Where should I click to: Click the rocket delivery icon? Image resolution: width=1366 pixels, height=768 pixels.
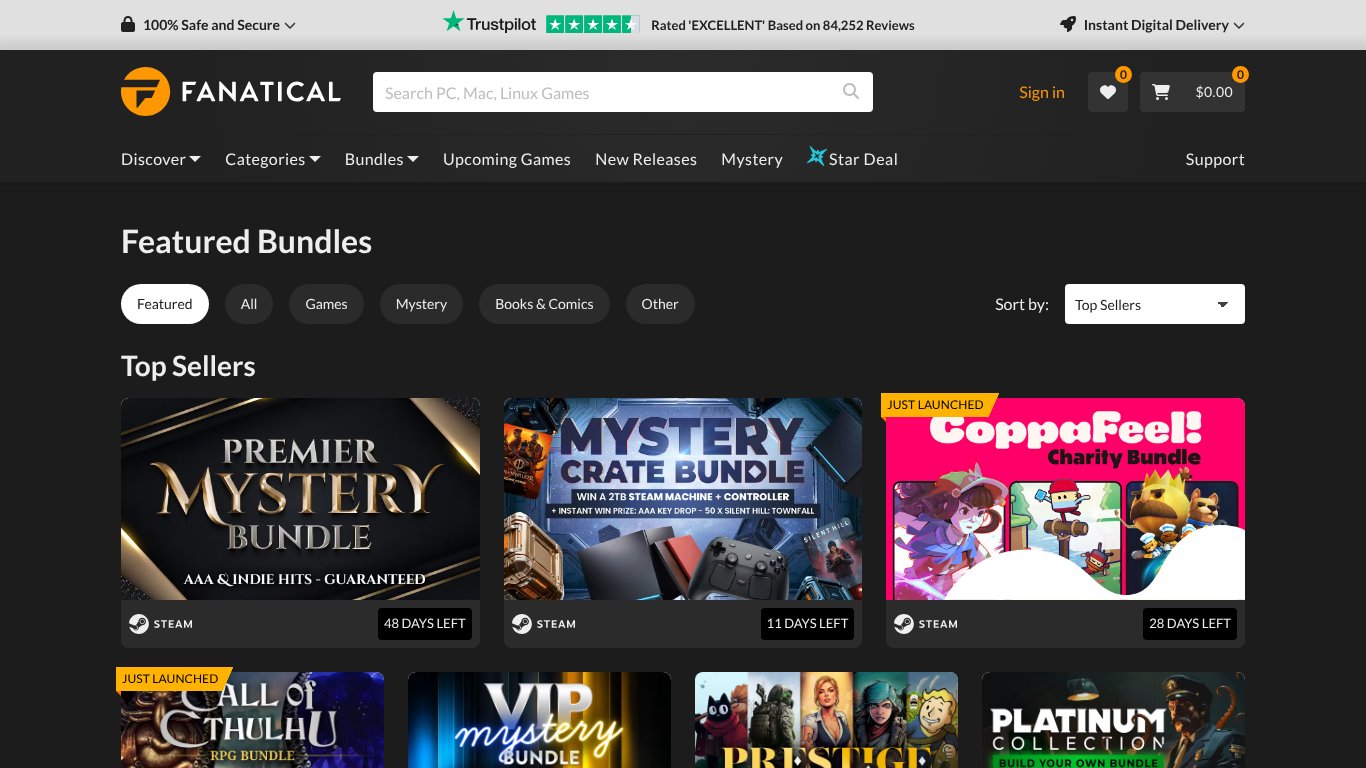(x=1068, y=24)
